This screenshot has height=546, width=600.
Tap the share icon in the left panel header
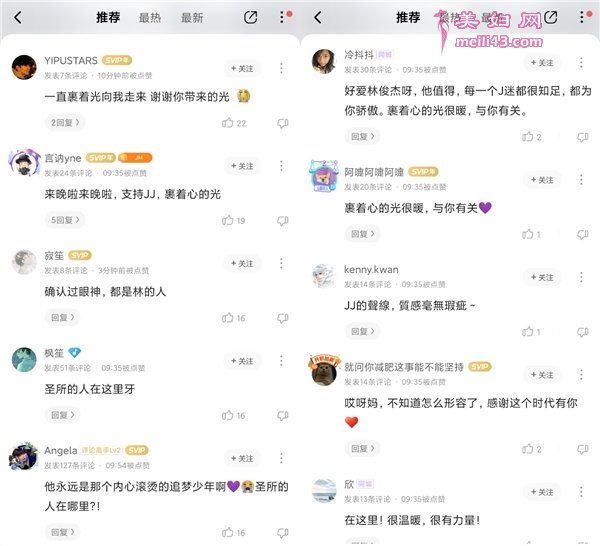(250, 17)
